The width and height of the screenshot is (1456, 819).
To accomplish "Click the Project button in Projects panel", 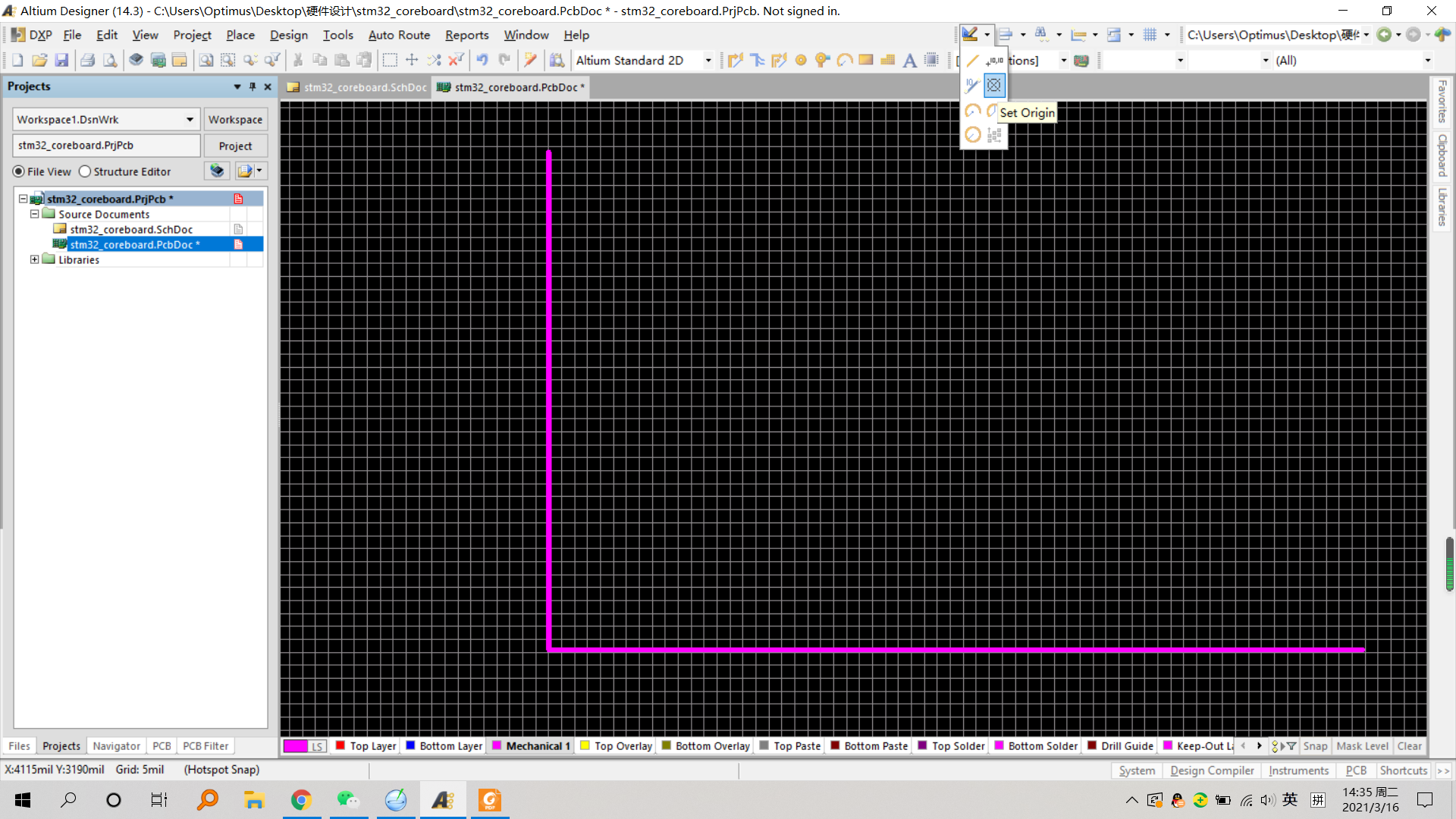I will [x=235, y=146].
